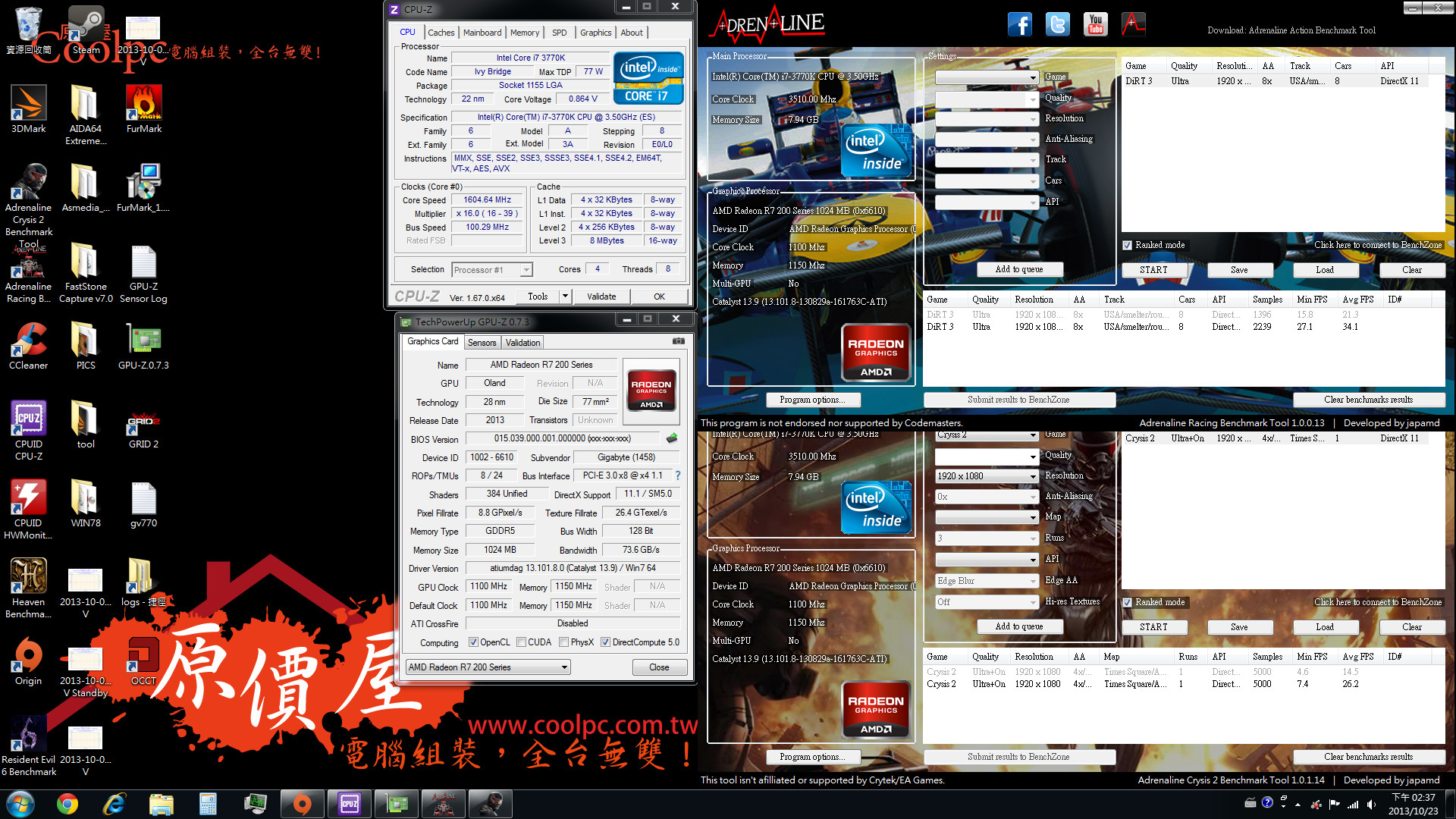
Task: Click the GPU-Z Bus Interface help question mark
Action: [x=677, y=475]
